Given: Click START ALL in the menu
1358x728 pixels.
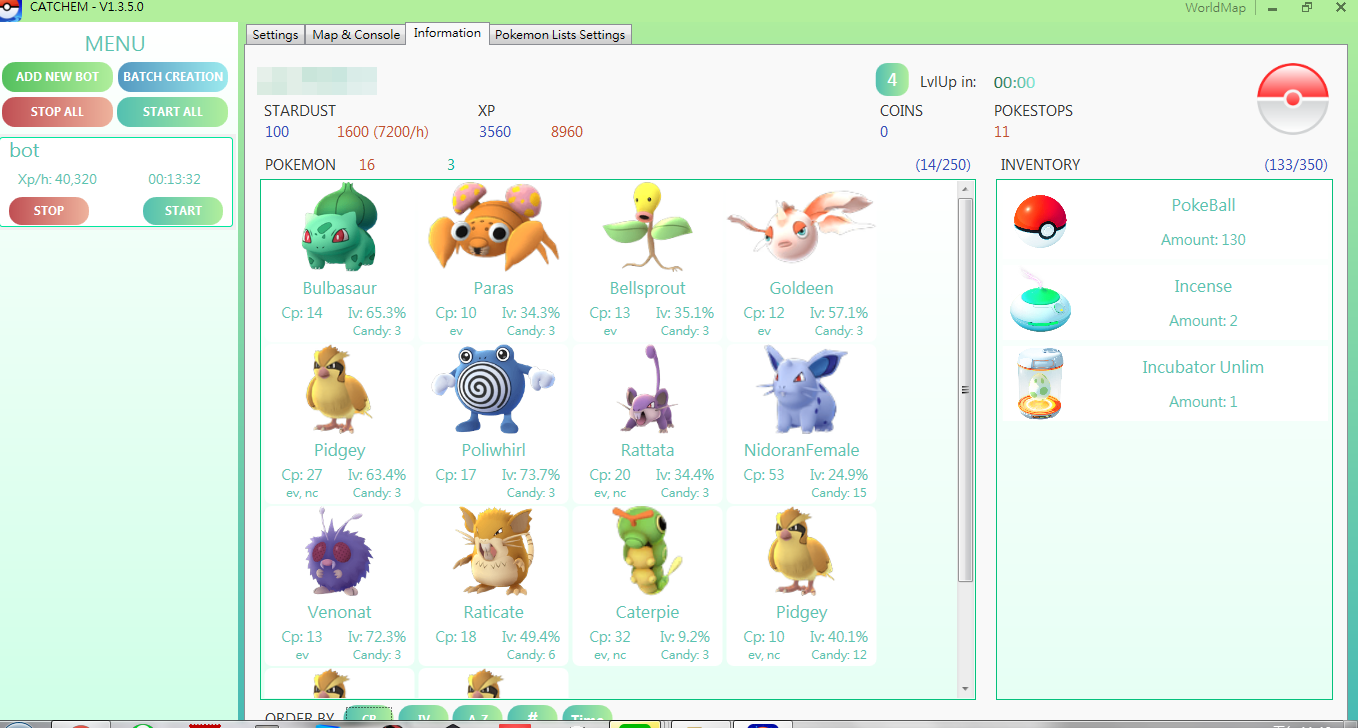Looking at the screenshot, I should coord(172,112).
